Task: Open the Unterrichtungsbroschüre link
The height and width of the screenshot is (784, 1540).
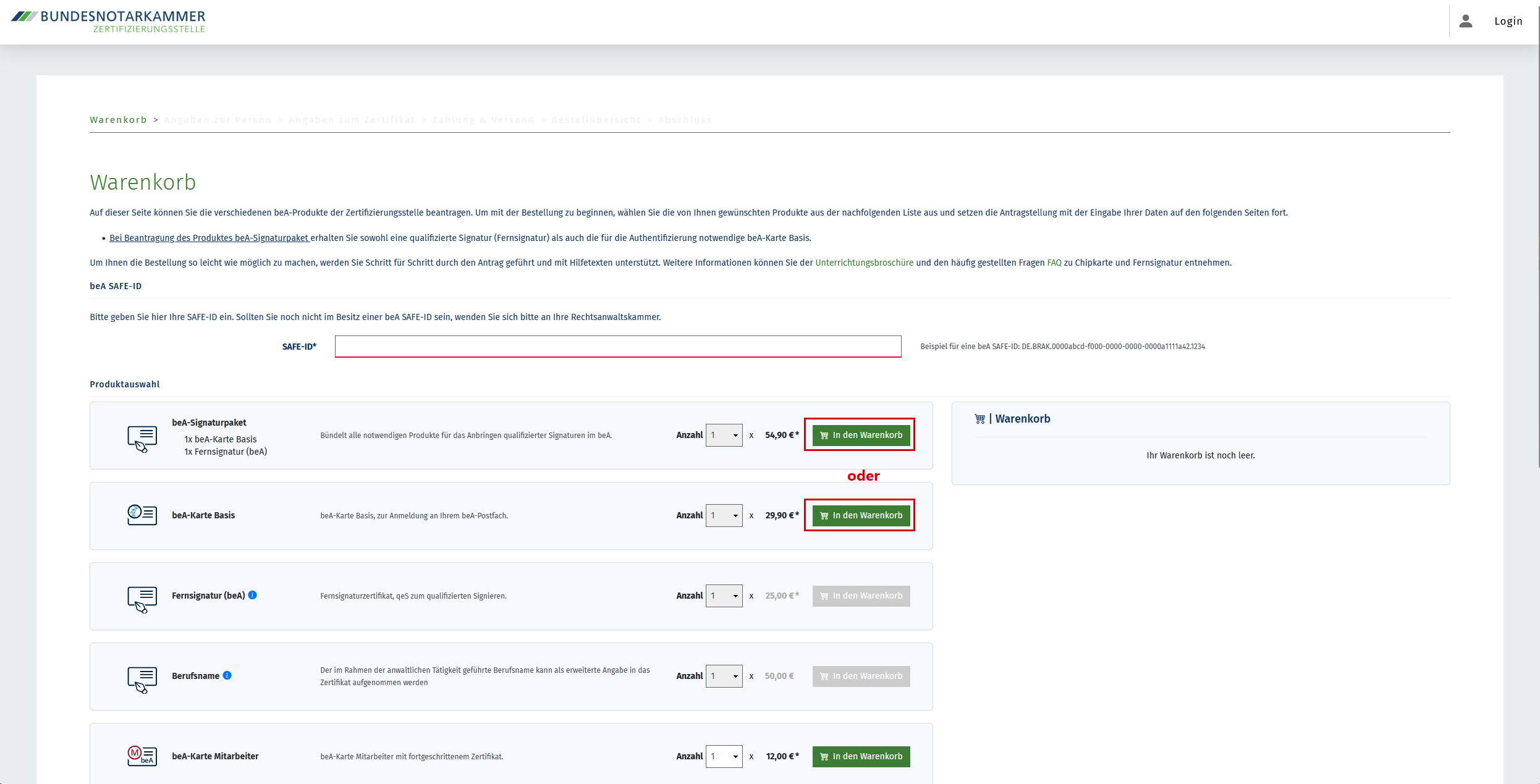Action: coord(864,263)
